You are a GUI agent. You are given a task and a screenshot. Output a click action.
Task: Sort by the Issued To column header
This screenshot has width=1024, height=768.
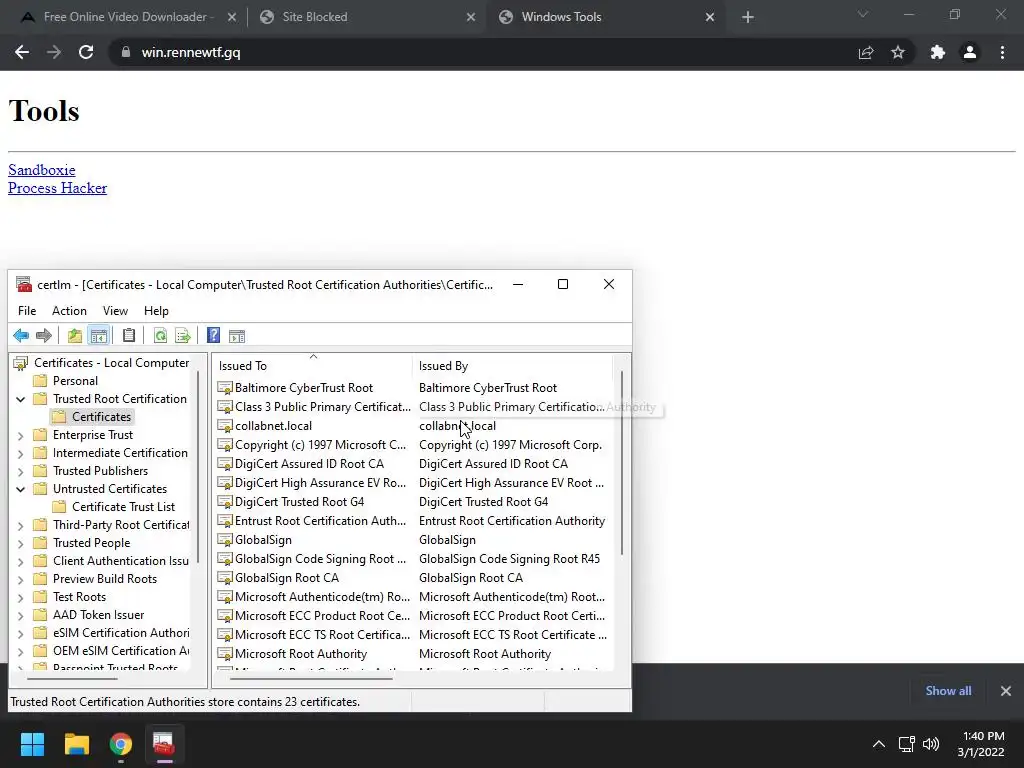coord(313,366)
